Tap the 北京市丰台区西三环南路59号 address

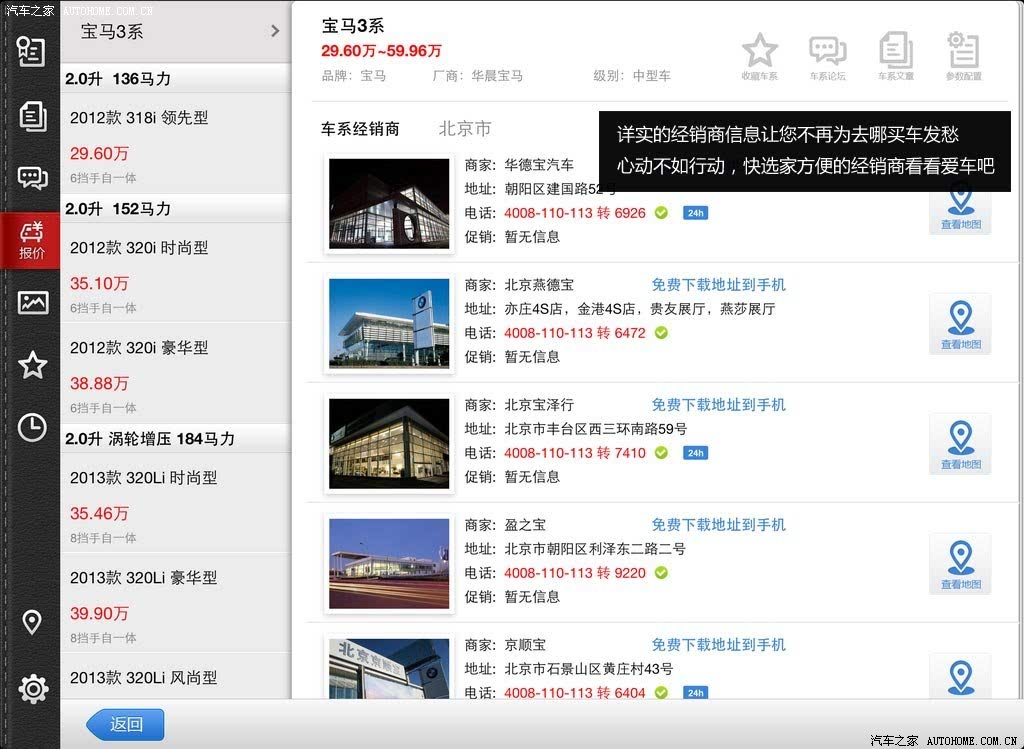[596, 429]
